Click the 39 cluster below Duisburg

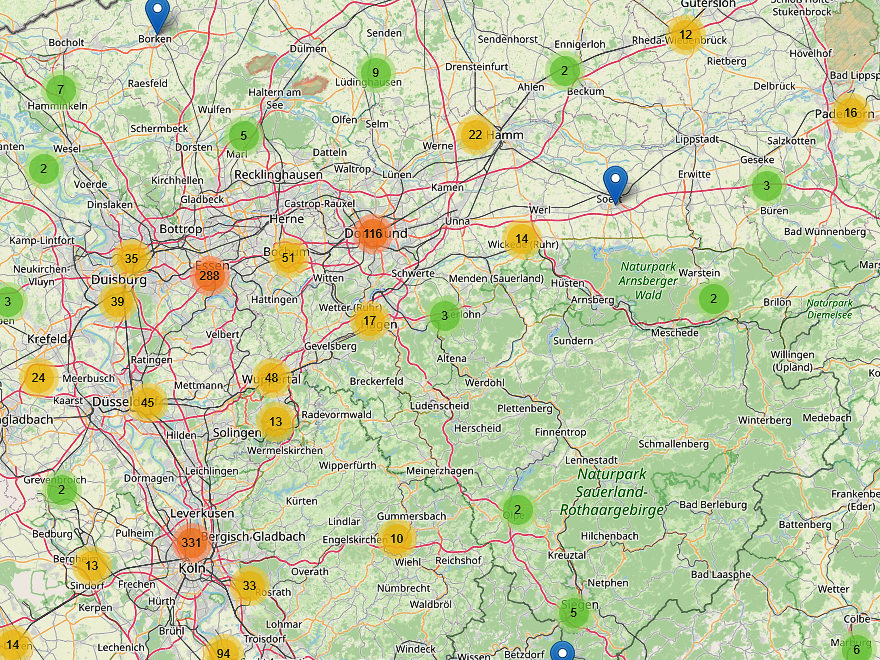[x=118, y=302]
